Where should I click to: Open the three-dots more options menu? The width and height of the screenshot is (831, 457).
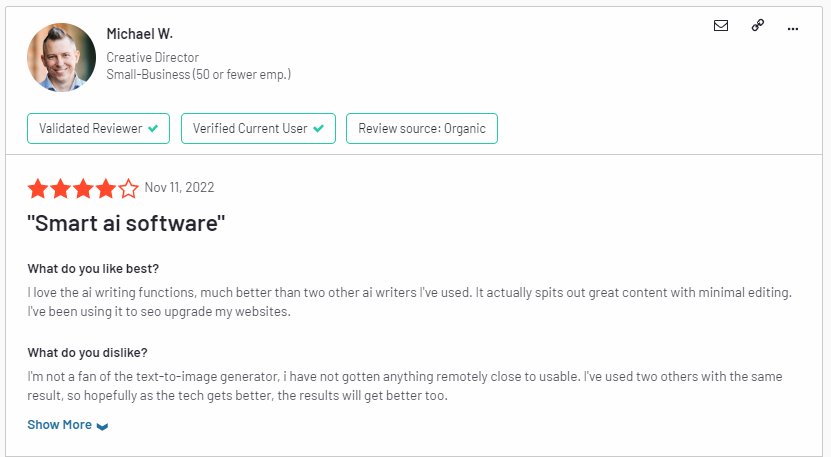tap(793, 29)
